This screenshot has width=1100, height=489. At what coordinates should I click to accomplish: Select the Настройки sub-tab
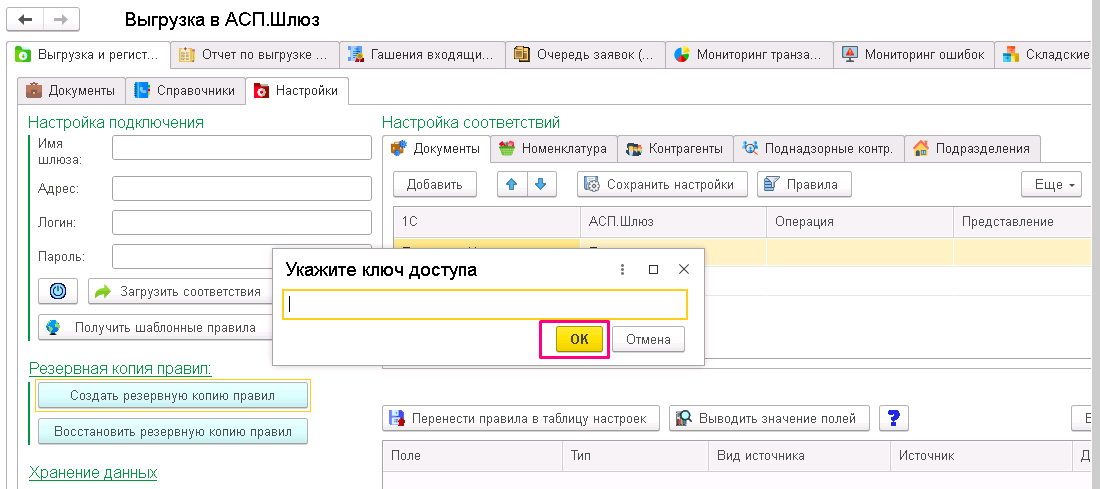pyautogui.click(x=297, y=91)
